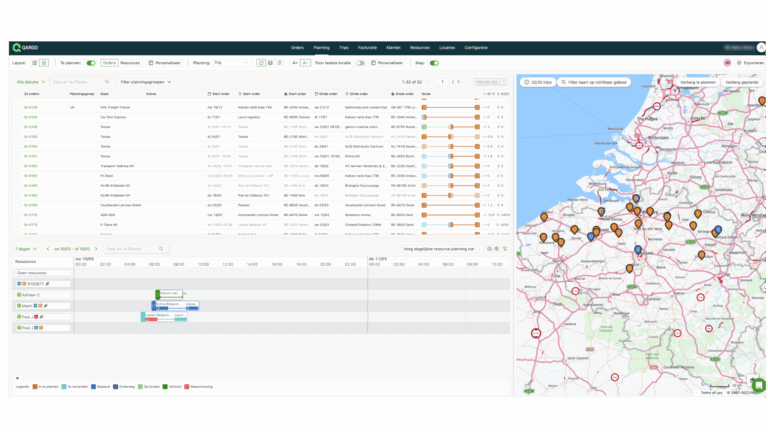Click Personaliseer beside the Resources segment
This screenshot has width=768, height=432.
tap(165, 63)
